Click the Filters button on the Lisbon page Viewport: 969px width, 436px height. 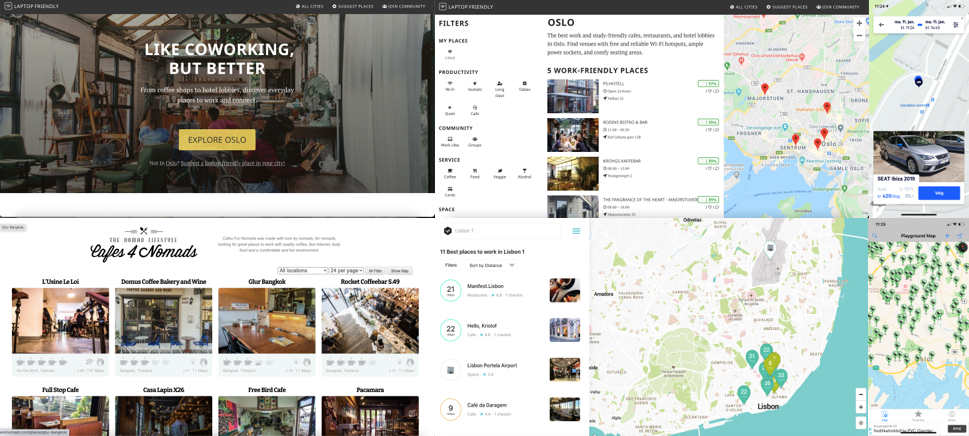click(451, 266)
